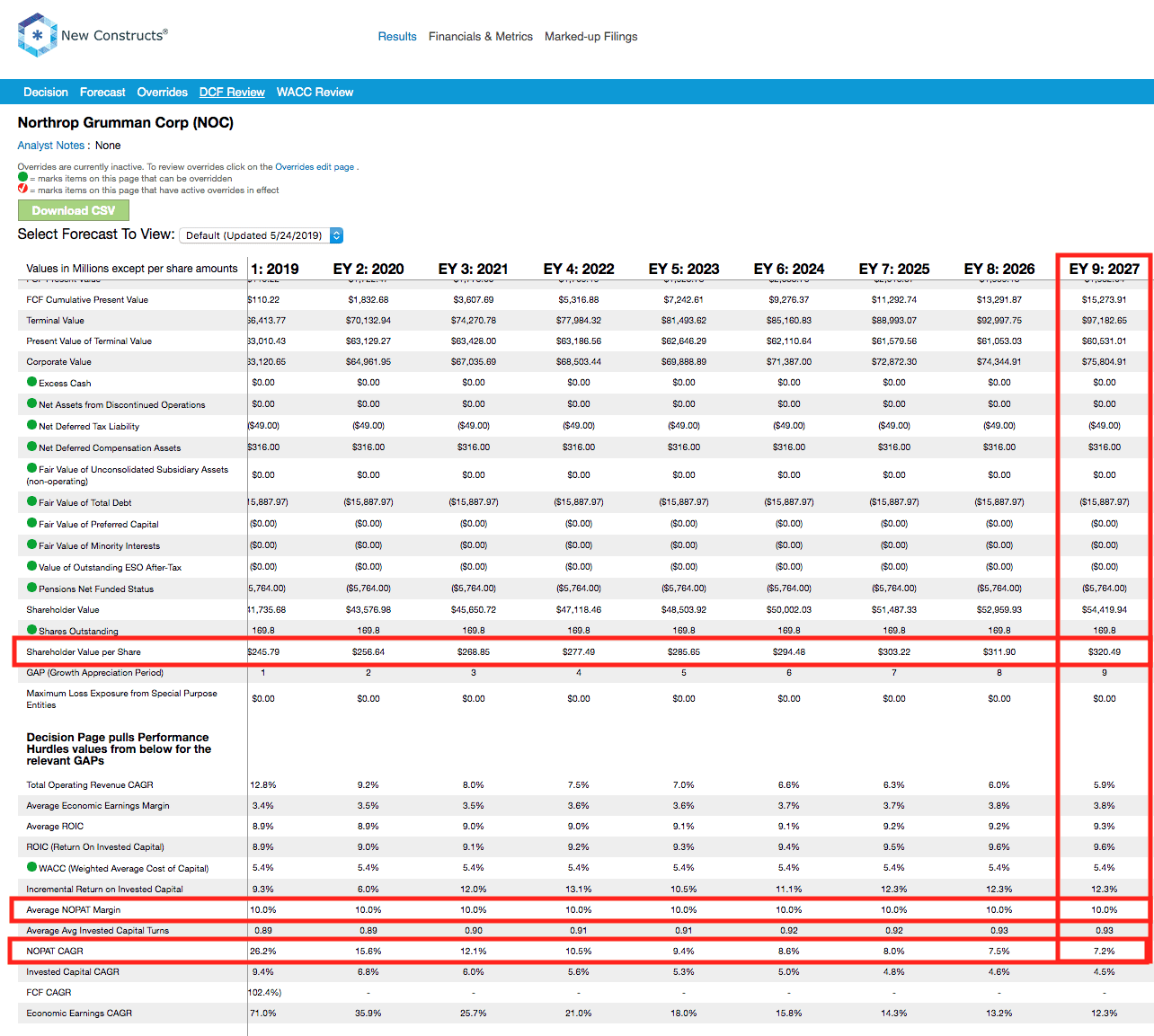Click the New Constructs logo
Image resolution: width=1154 pixels, height=1036 pixels.
[x=93, y=35]
